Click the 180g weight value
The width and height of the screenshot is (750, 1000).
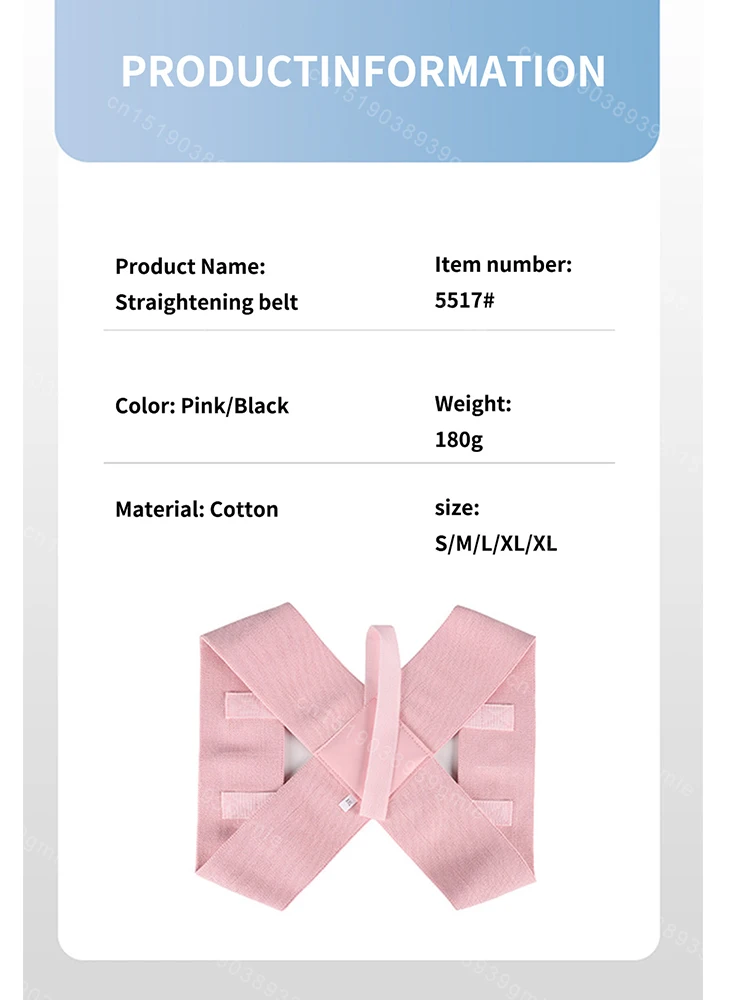pyautogui.click(x=459, y=439)
